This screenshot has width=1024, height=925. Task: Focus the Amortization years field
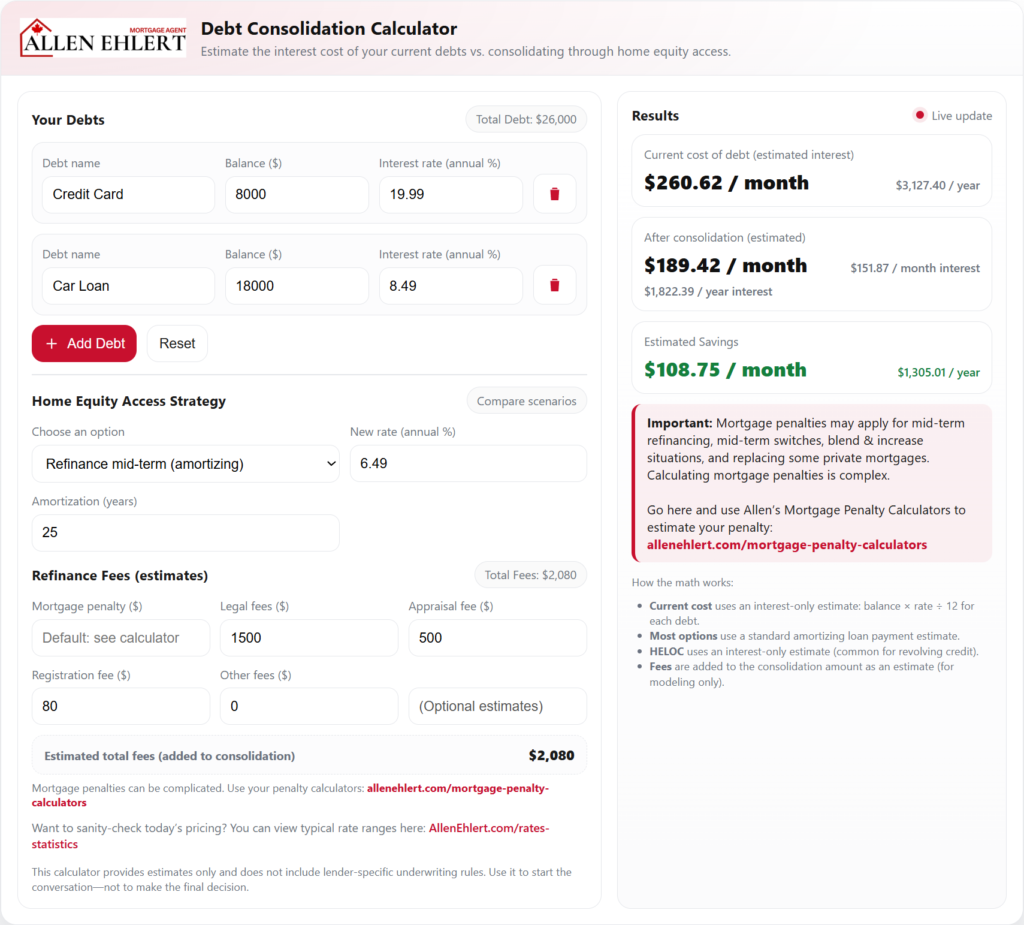[x=186, y=533]
